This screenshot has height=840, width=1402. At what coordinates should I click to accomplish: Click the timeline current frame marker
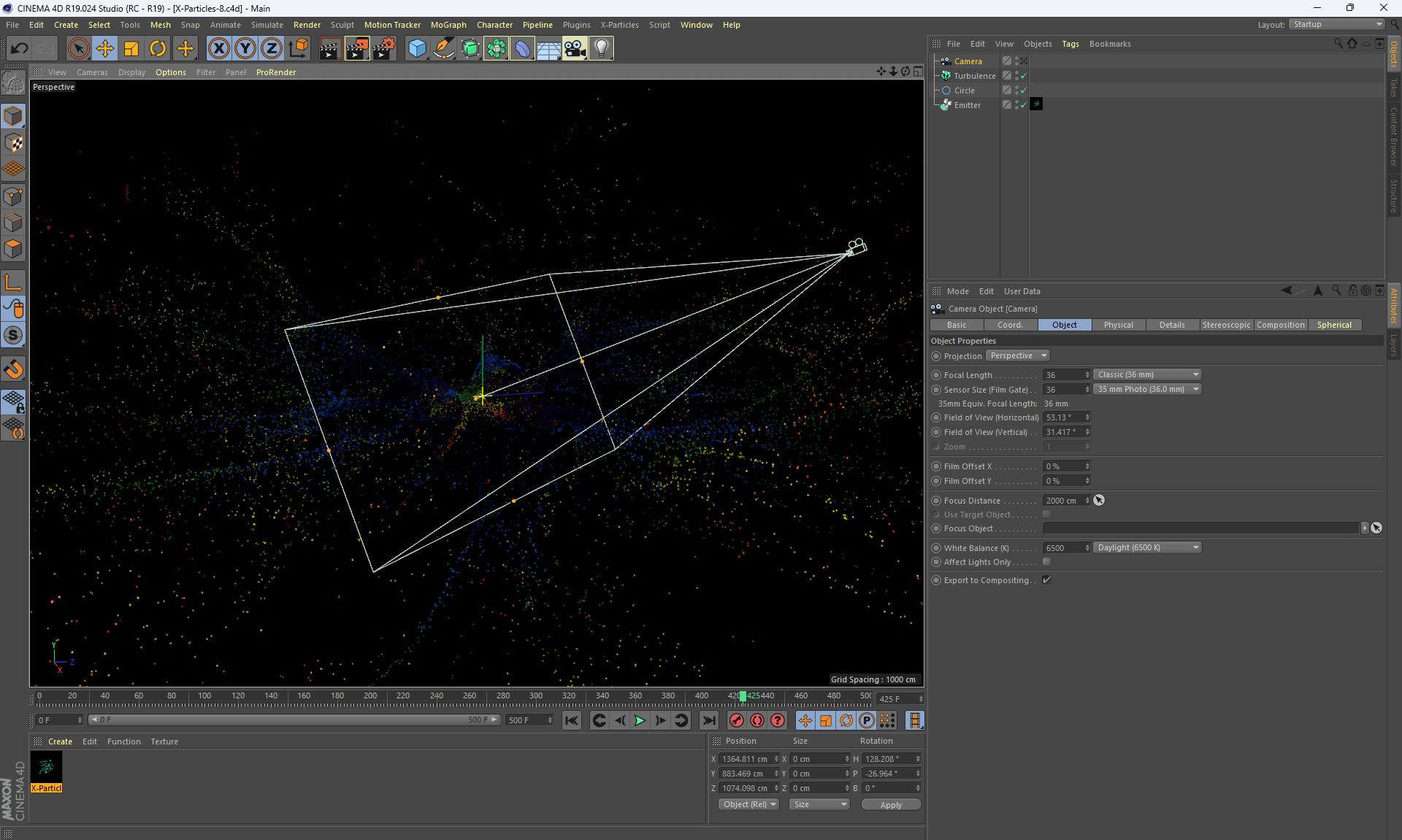743,697
